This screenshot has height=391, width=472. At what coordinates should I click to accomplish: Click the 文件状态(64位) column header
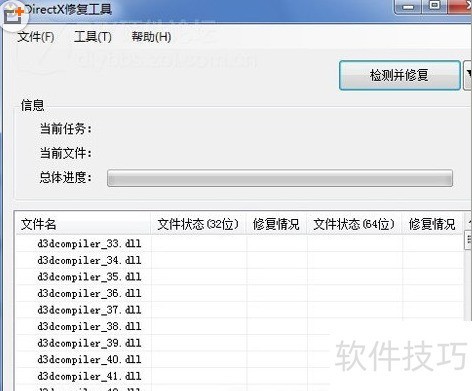click(x=354, y=224)
